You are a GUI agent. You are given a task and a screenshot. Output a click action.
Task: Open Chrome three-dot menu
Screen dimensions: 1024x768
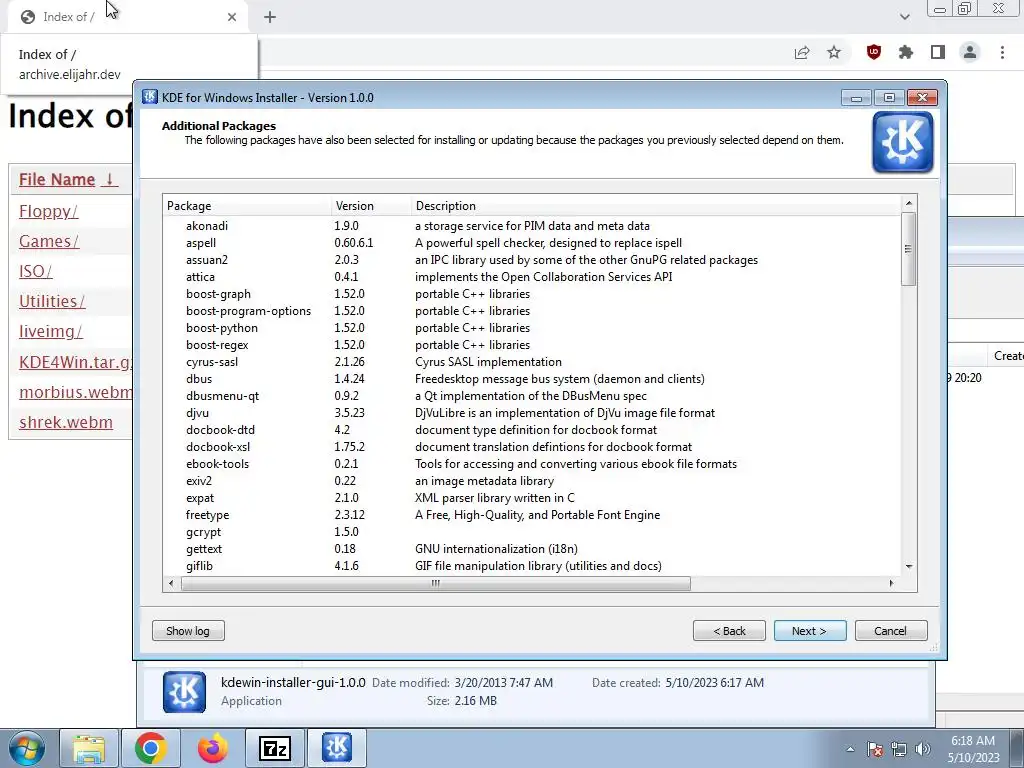click(1002, 52)
